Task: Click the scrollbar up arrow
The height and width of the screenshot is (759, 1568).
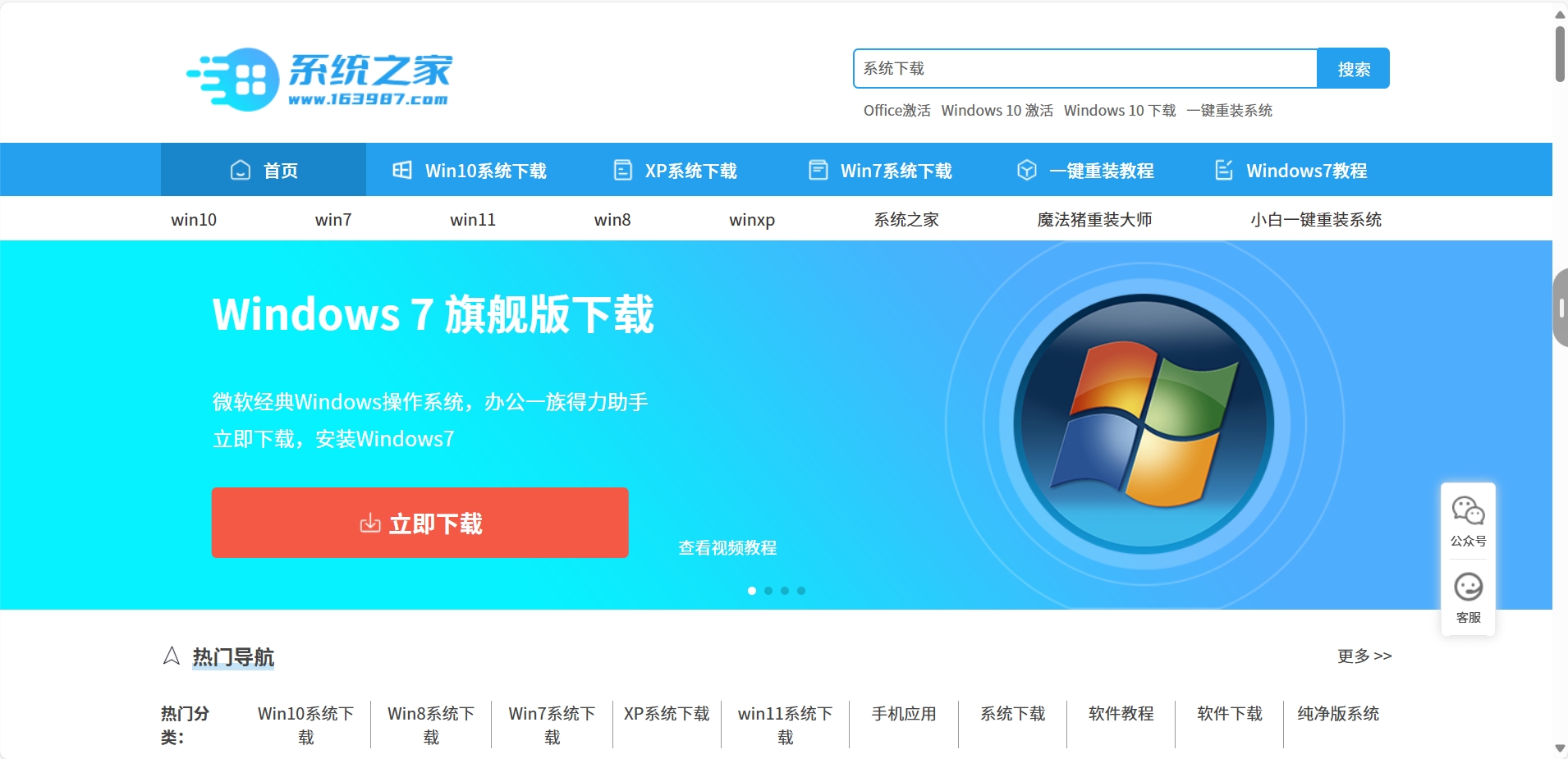Action: [x=1560, y=14]
